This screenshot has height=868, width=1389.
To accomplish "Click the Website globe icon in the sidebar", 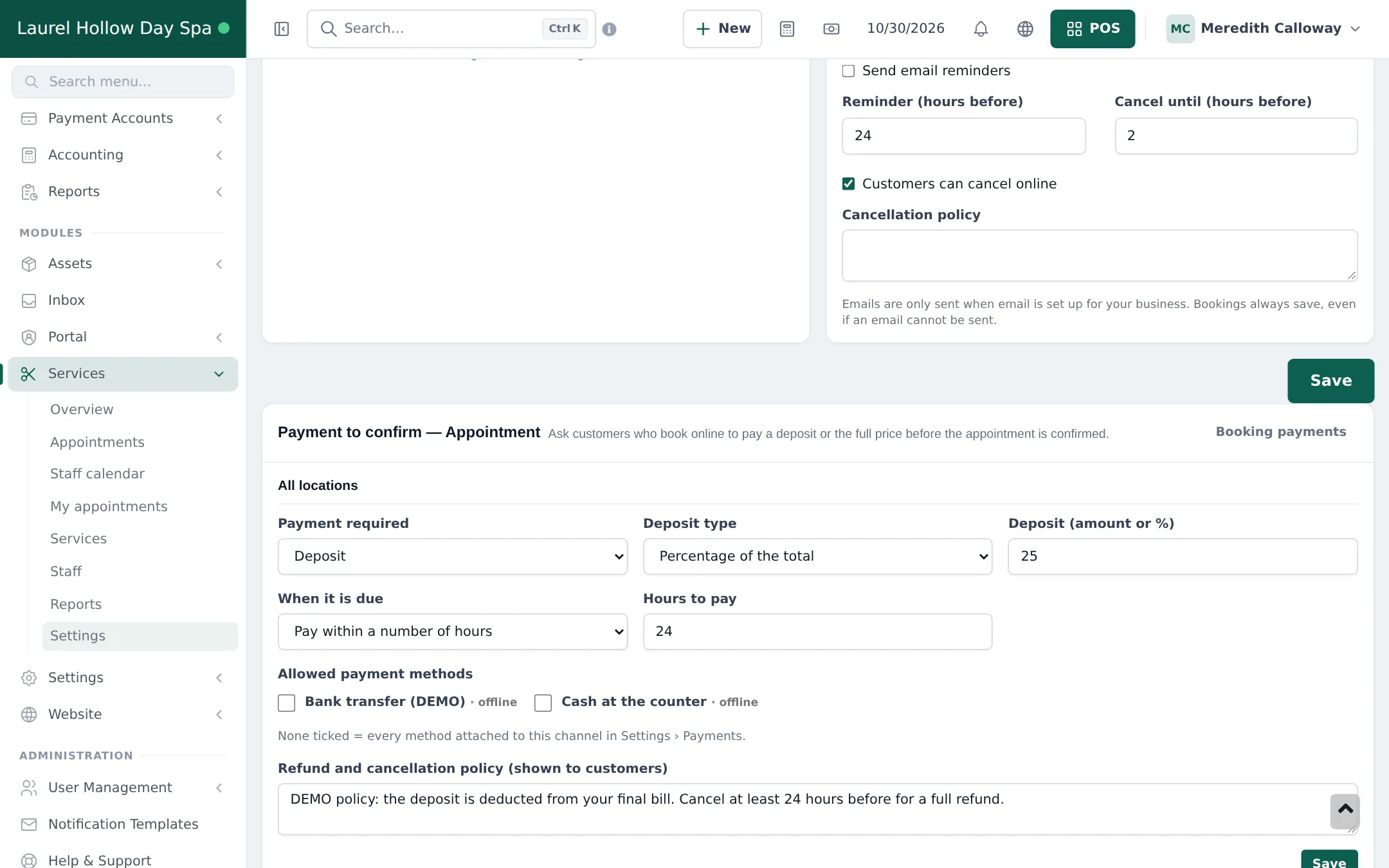I will [29, 714].
